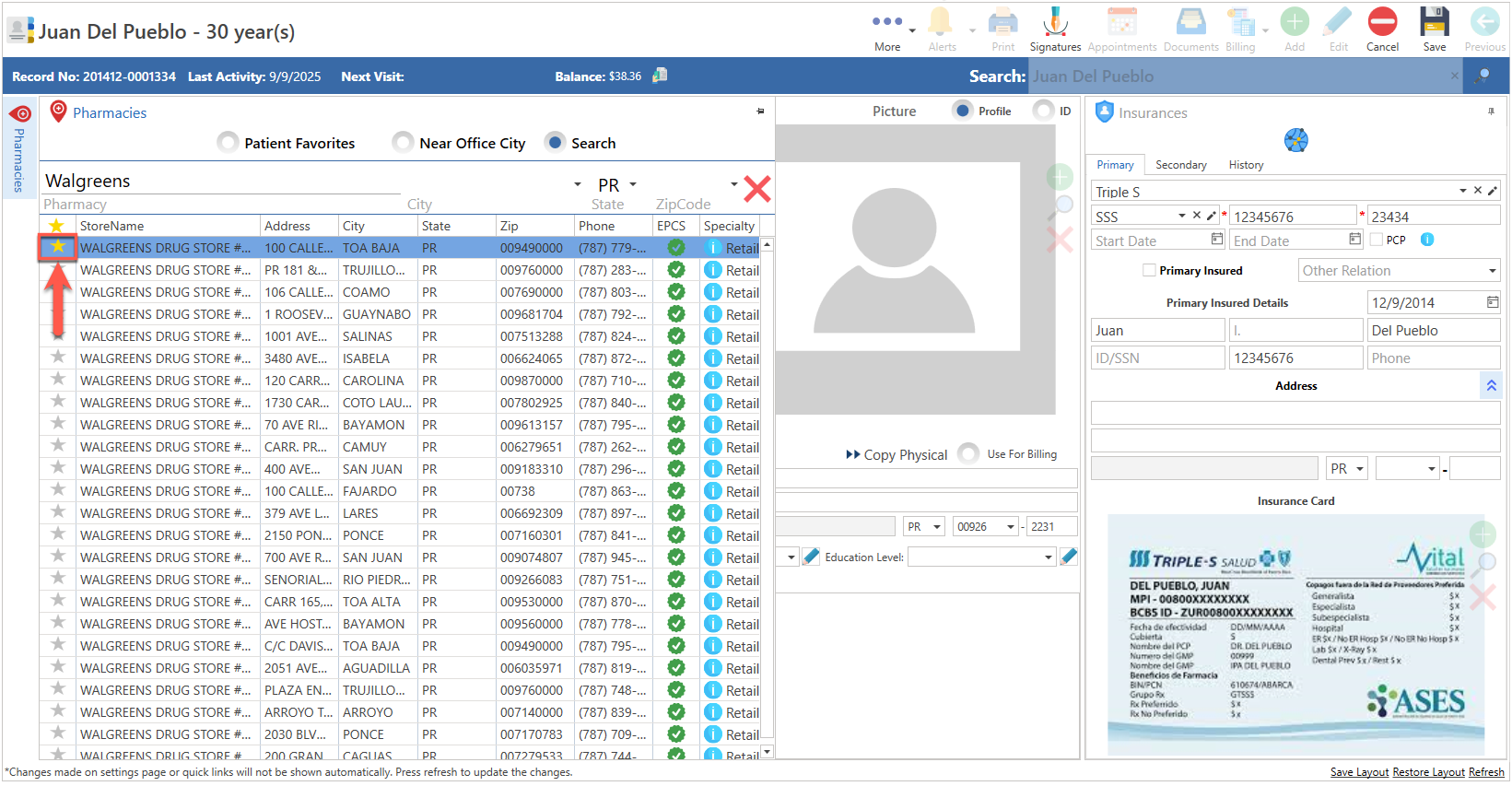Click the insurance eligibility globe icon
Screen dimensions: 1512x786
coord(1295,140)
